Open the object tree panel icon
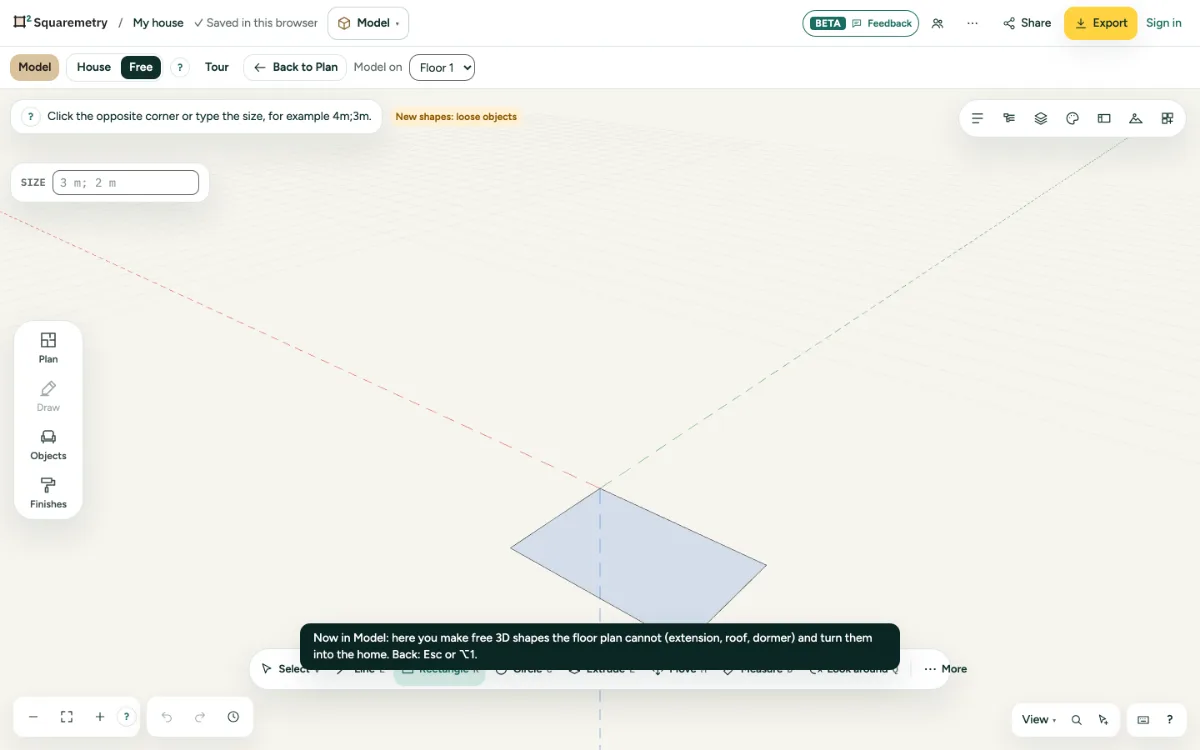Screen dimensions: 1200x750 pyautogui.click(x=1009, y=118)
